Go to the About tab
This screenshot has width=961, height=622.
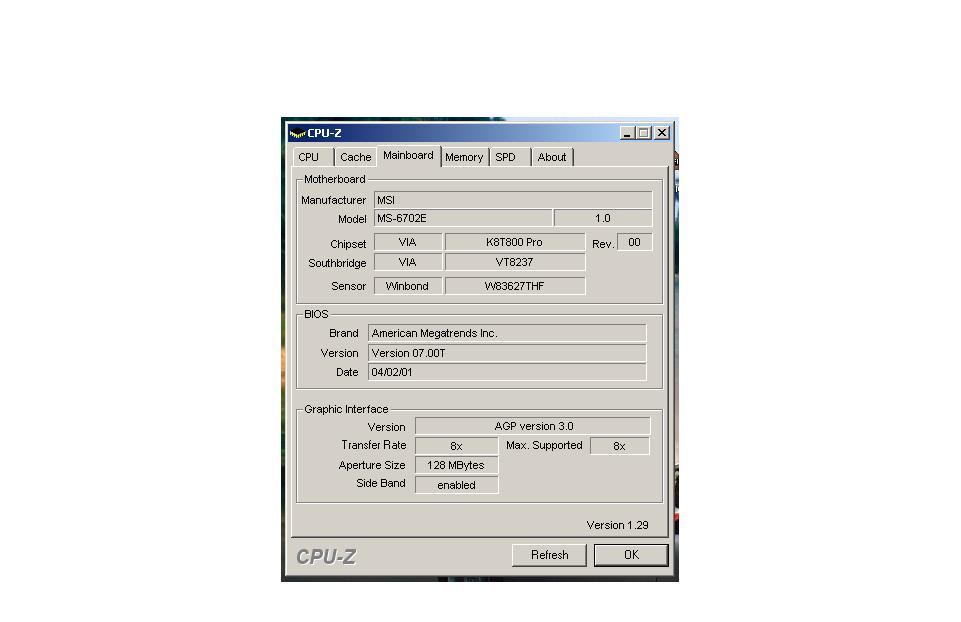pos(552,157)
